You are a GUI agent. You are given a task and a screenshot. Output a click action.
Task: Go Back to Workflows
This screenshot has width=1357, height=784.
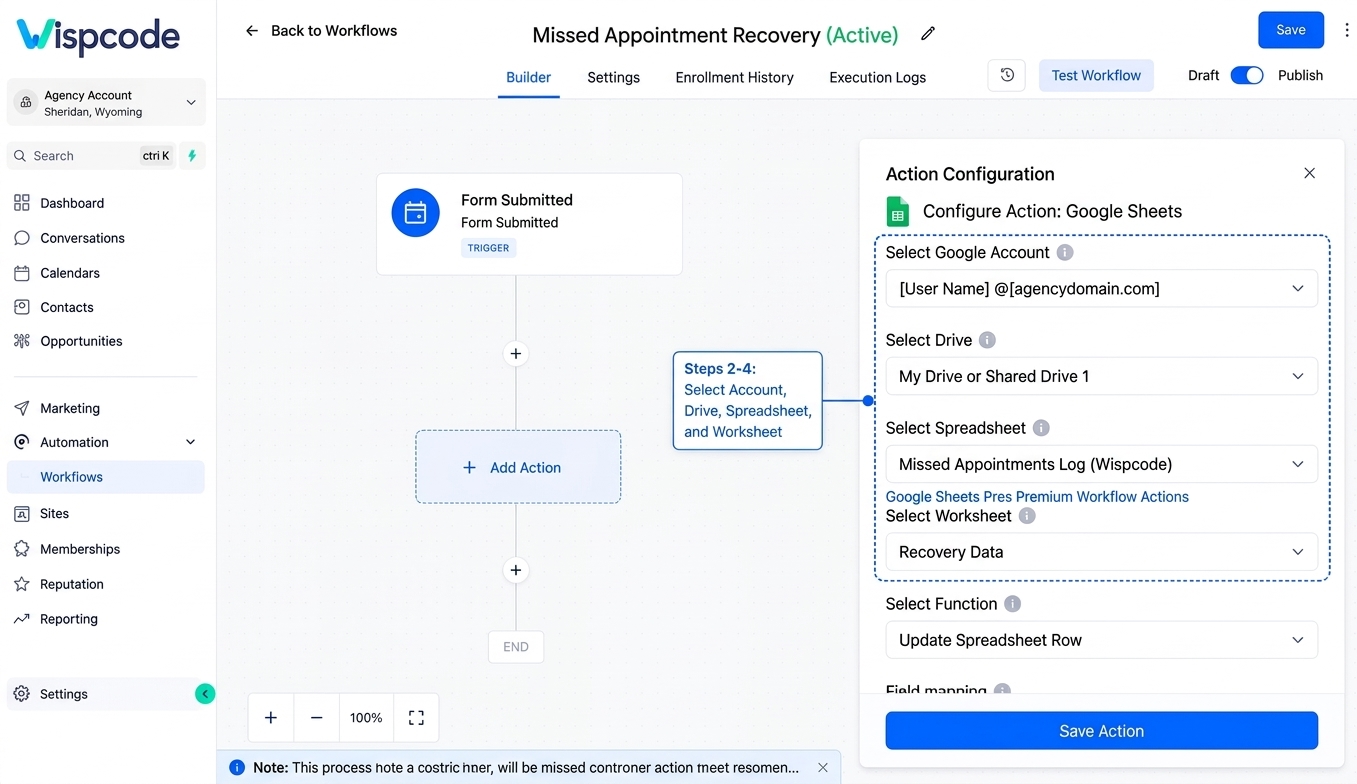pyautogui.click(x=320, y=31)
